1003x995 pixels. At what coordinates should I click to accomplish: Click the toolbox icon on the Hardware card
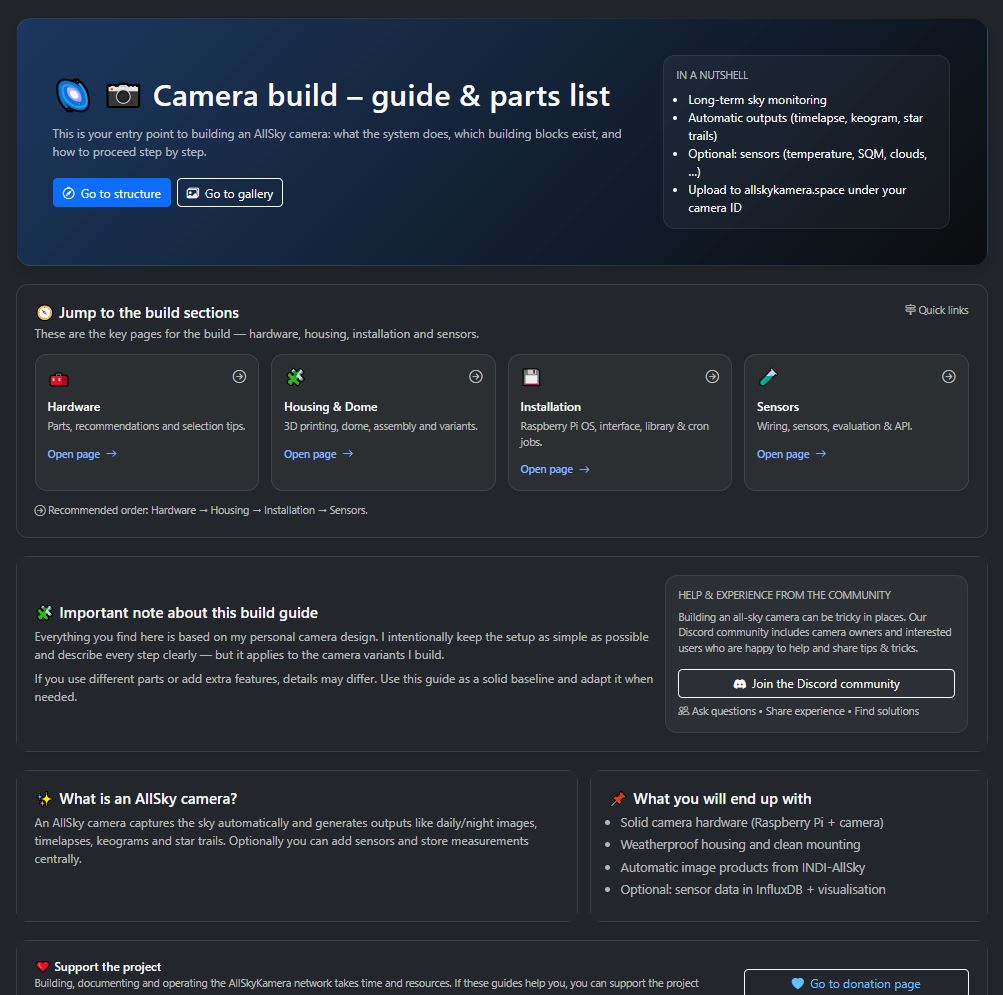click(x=58, y=378)
